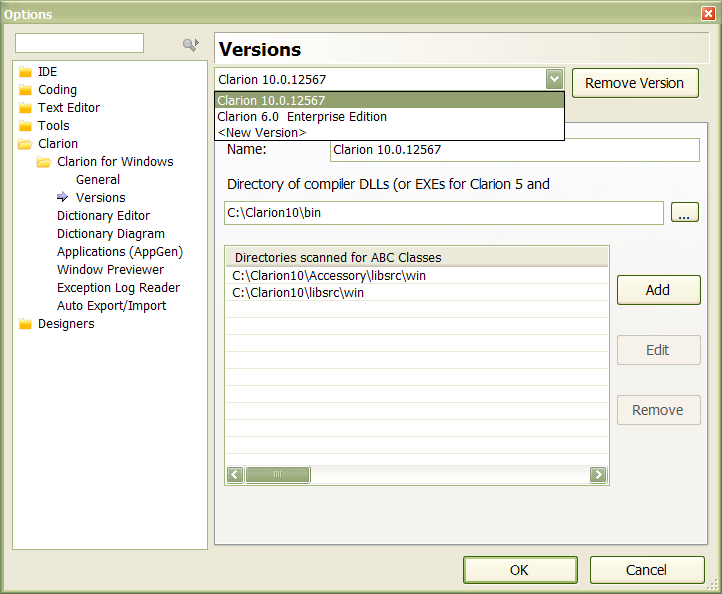Image resolution: width=722 pixels, height=594 pixels.
Task: Click the Tools folder icon
Action: pos(26,126)
